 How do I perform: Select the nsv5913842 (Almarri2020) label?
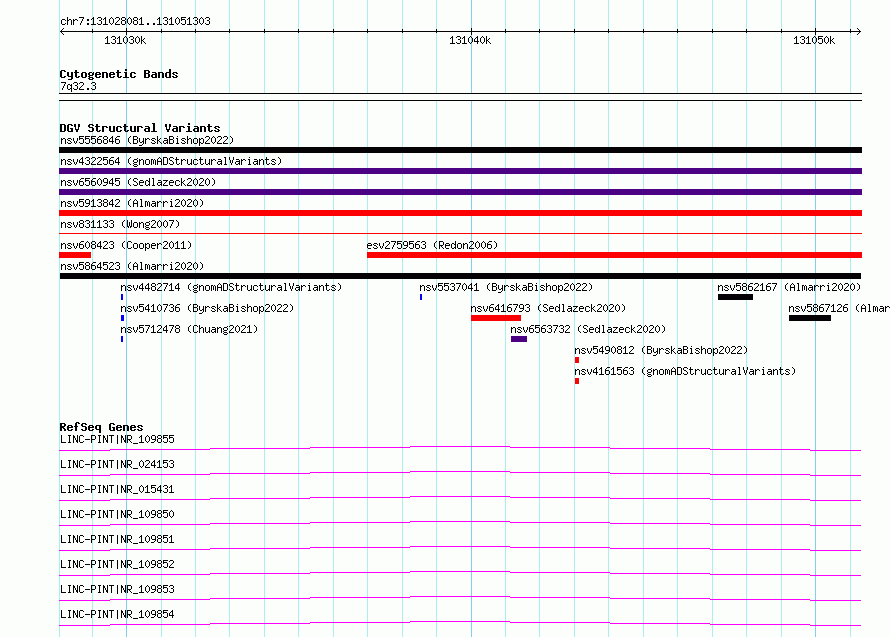(132, 203)
